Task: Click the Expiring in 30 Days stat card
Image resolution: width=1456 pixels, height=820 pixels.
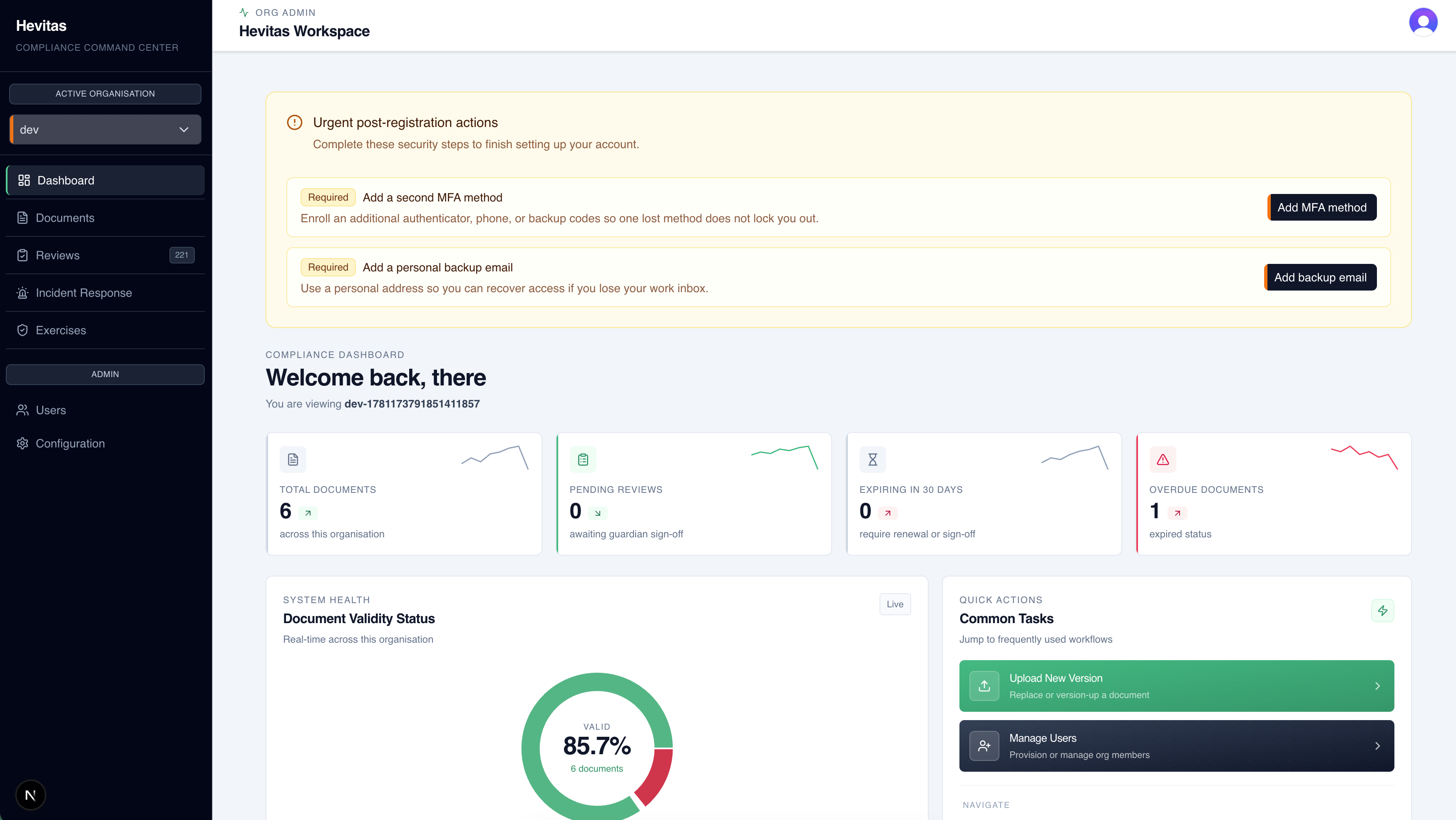Action: tap(984, 493)
